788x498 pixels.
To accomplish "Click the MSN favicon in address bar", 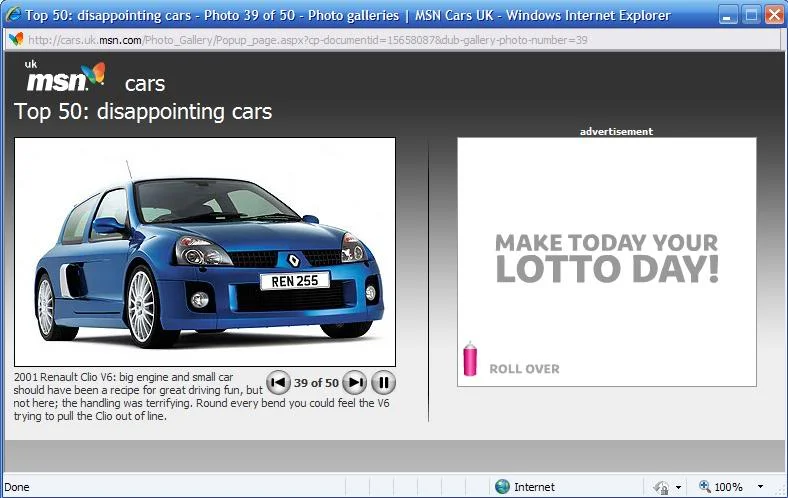I will pyautogui.click(x=16, y=39).
